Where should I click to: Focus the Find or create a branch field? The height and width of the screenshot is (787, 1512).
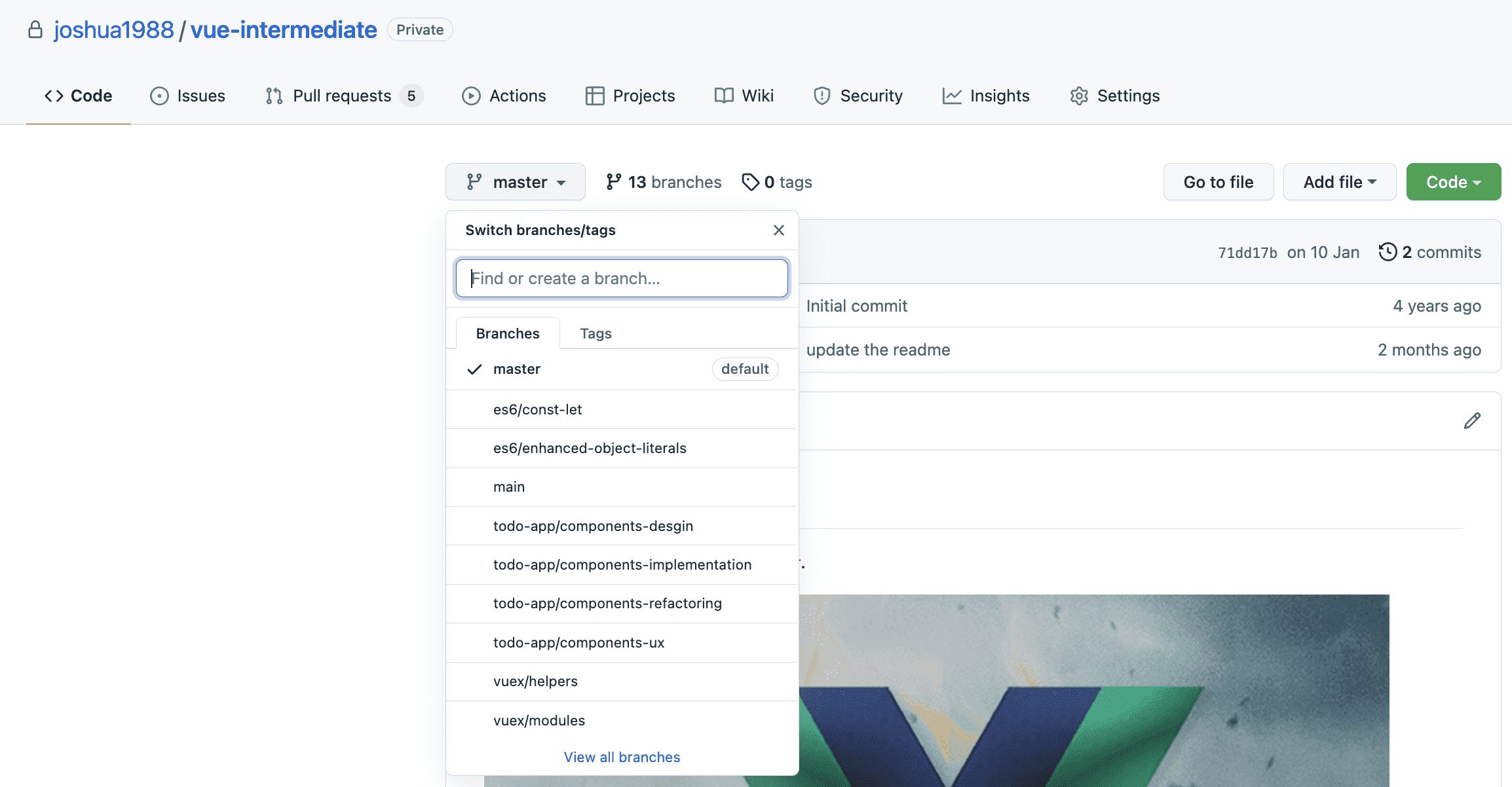point(622,279)
